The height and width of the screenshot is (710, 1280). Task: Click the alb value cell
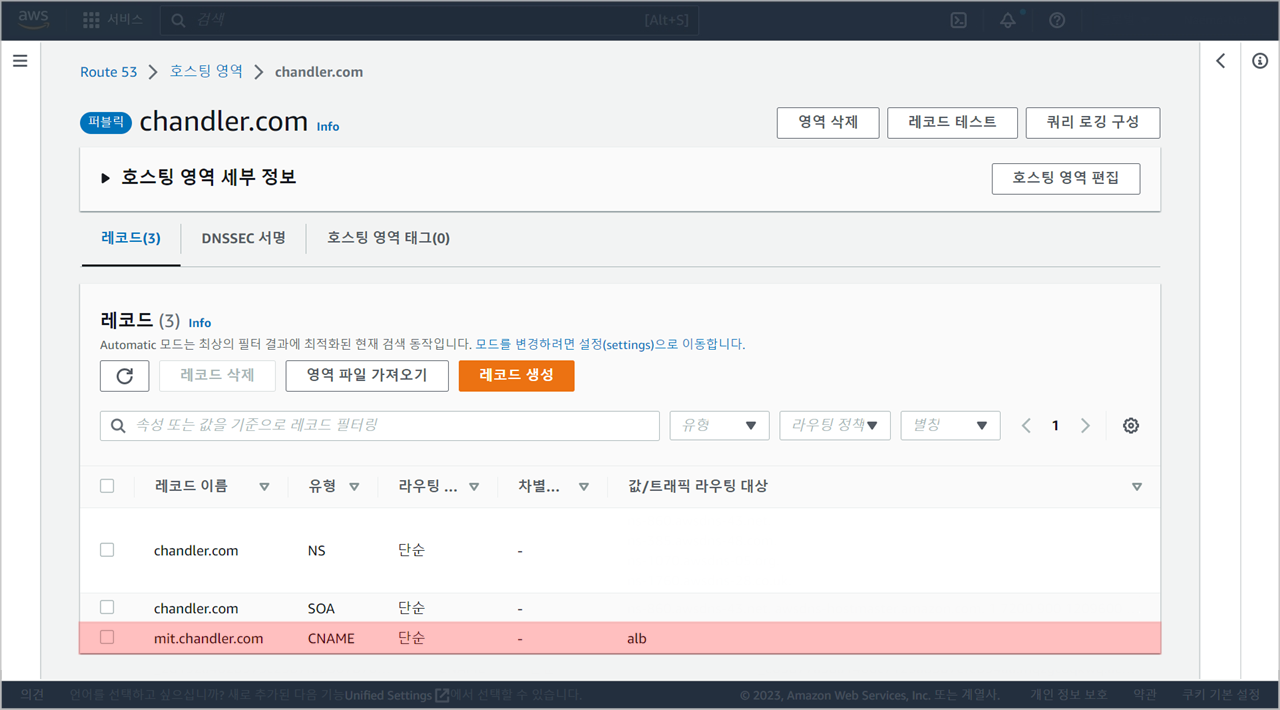[x=637, y=638]
